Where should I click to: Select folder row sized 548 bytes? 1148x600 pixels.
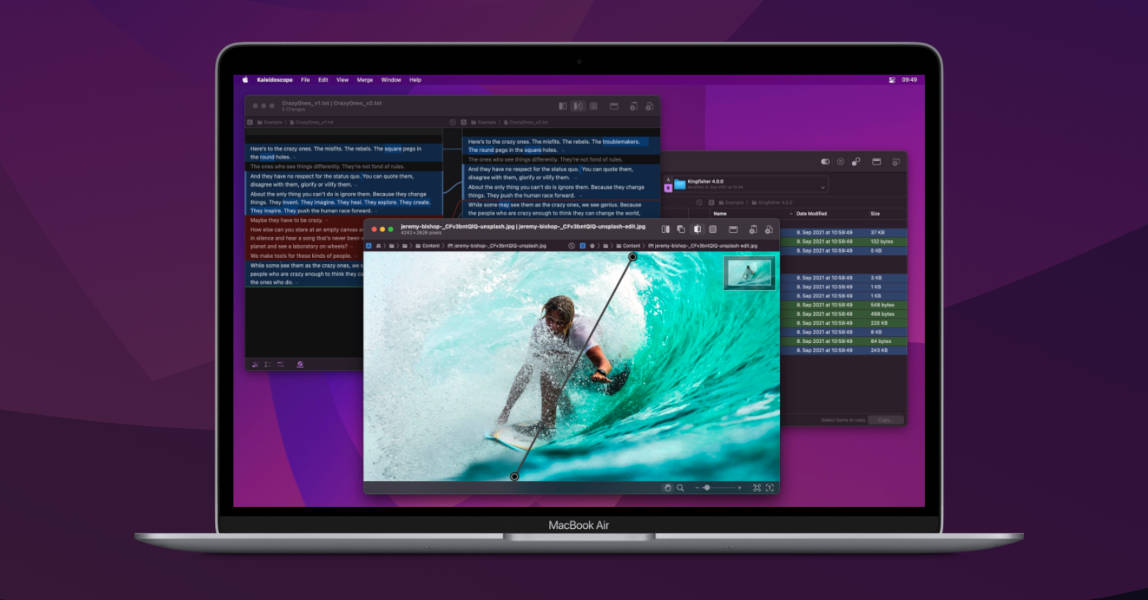tap(842, 304)
